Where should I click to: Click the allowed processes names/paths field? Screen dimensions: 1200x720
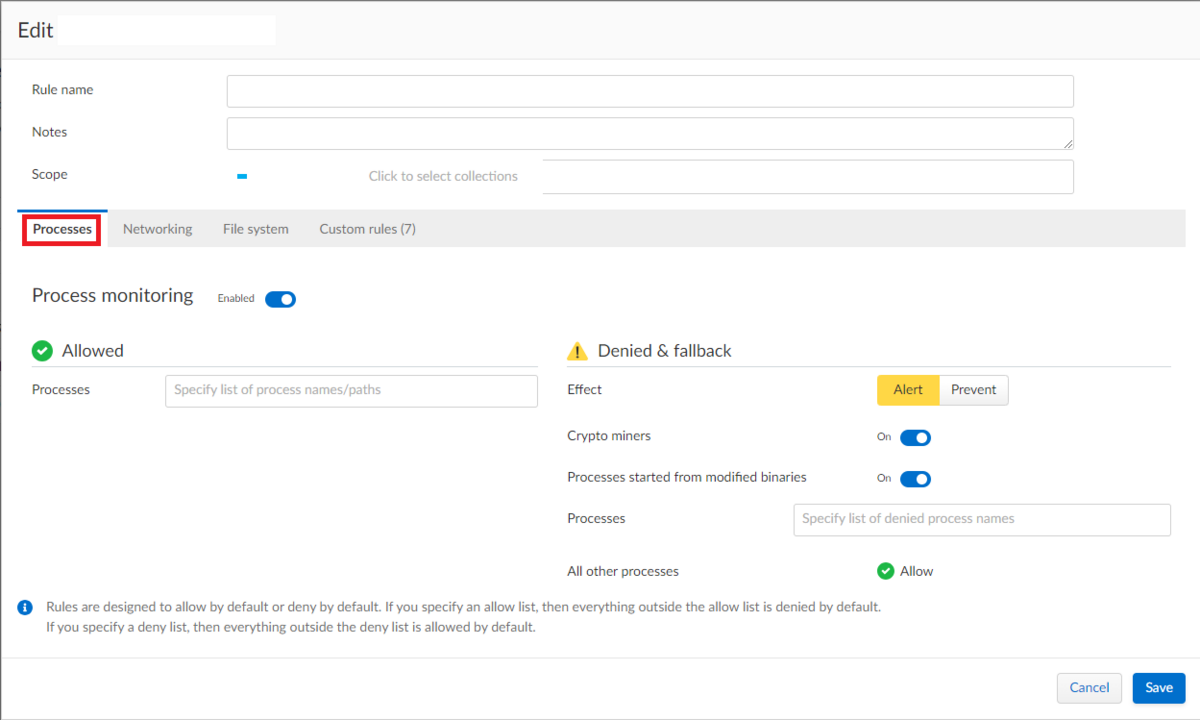click(351, 390)
